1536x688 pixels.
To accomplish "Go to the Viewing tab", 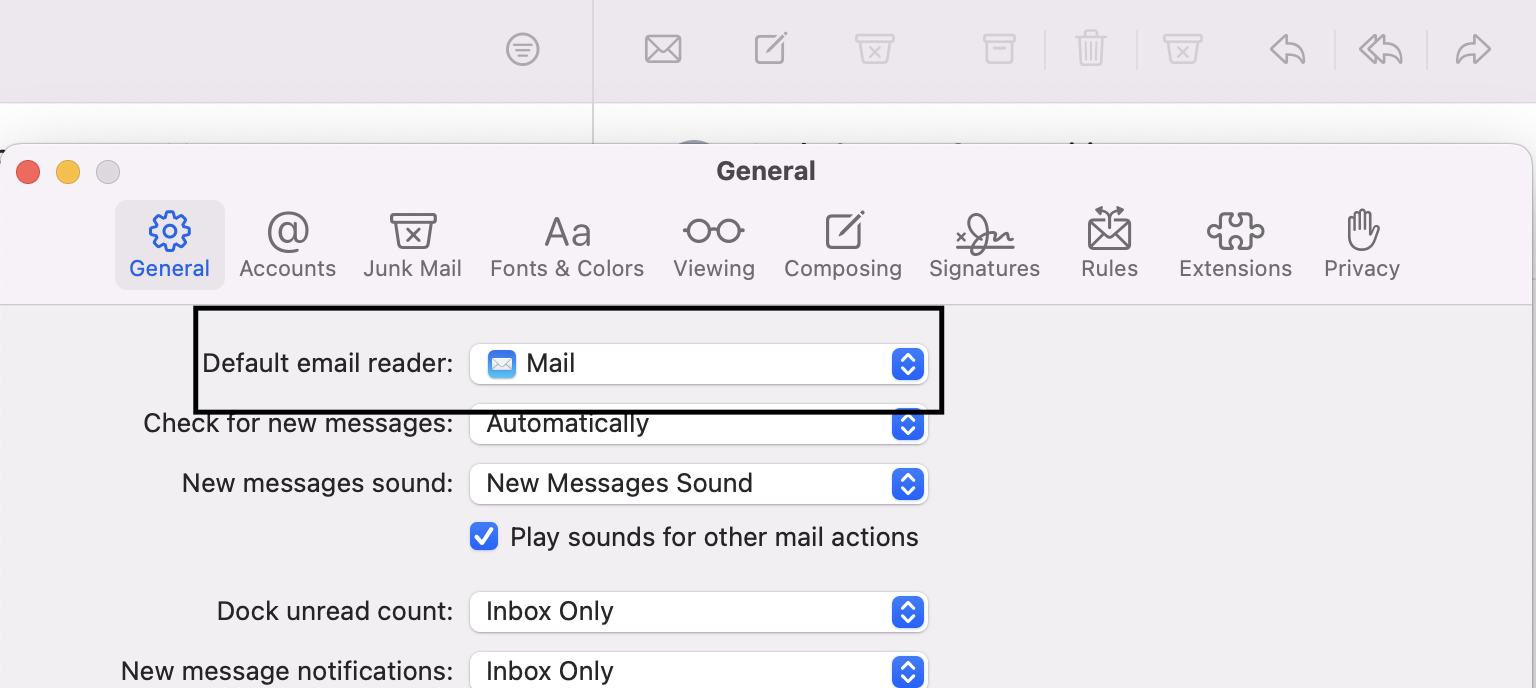I will coord(714,245).
